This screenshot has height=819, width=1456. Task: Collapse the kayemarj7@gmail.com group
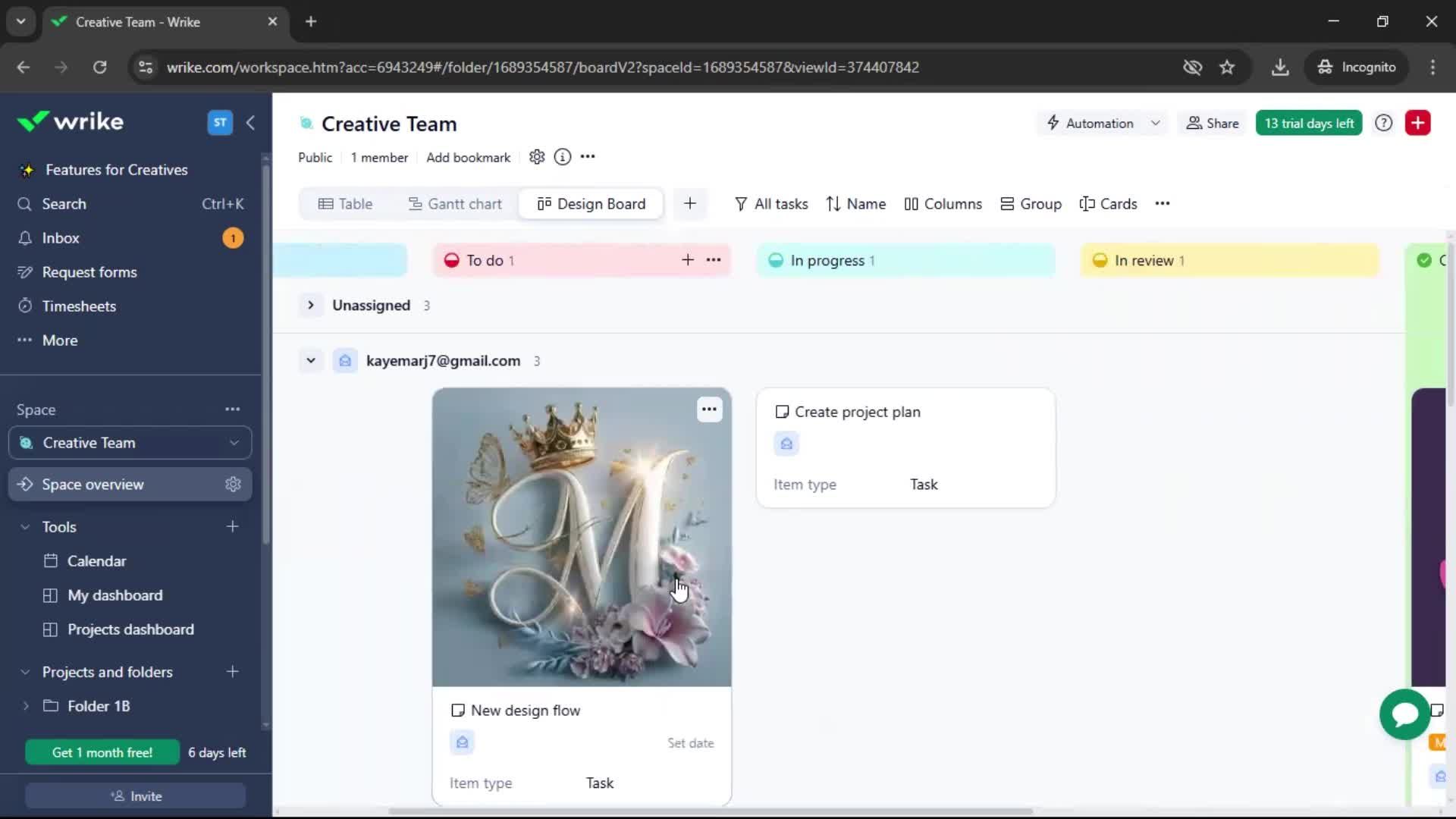tap(311, 361)
